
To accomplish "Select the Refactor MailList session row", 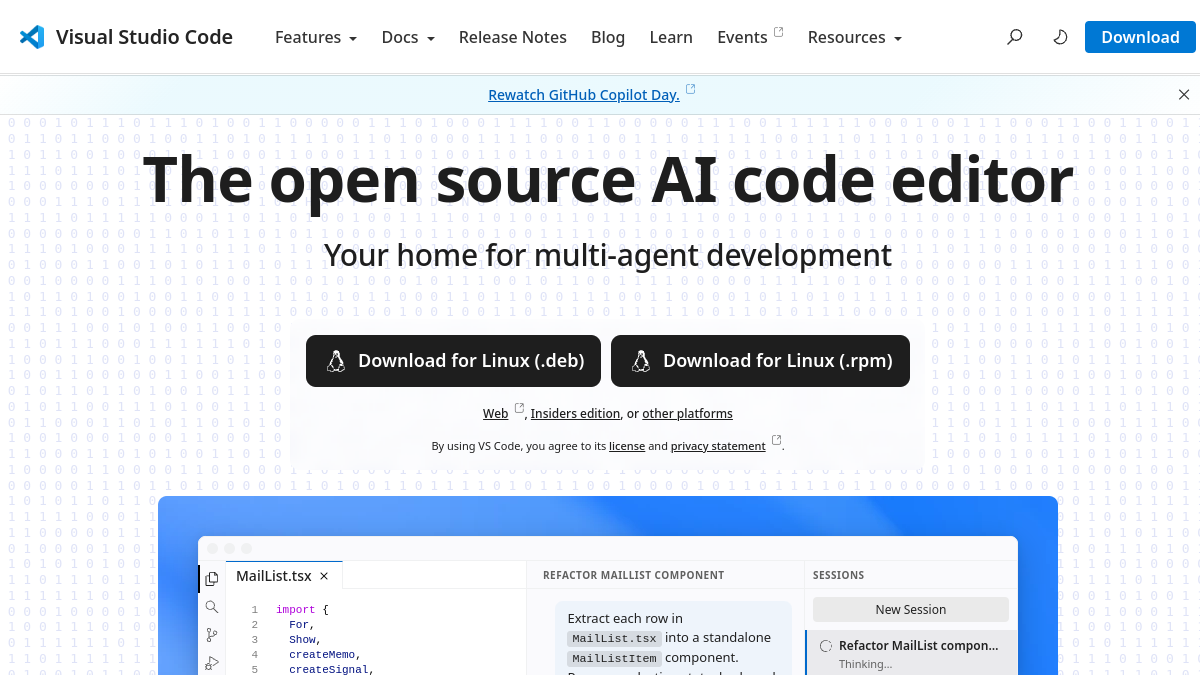I will (x=911, y=652).
